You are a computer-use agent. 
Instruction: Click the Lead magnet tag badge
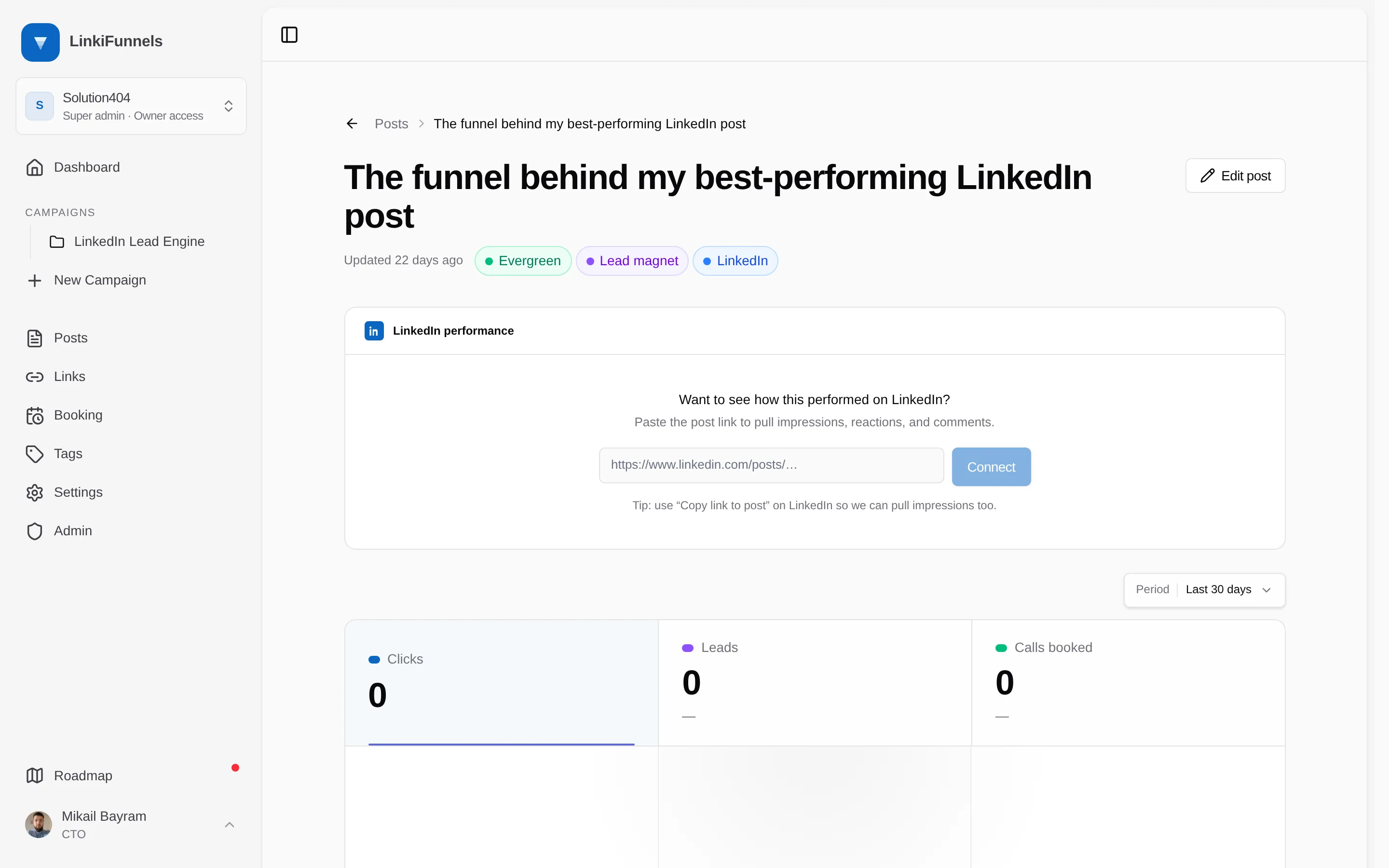click(632, 260)
